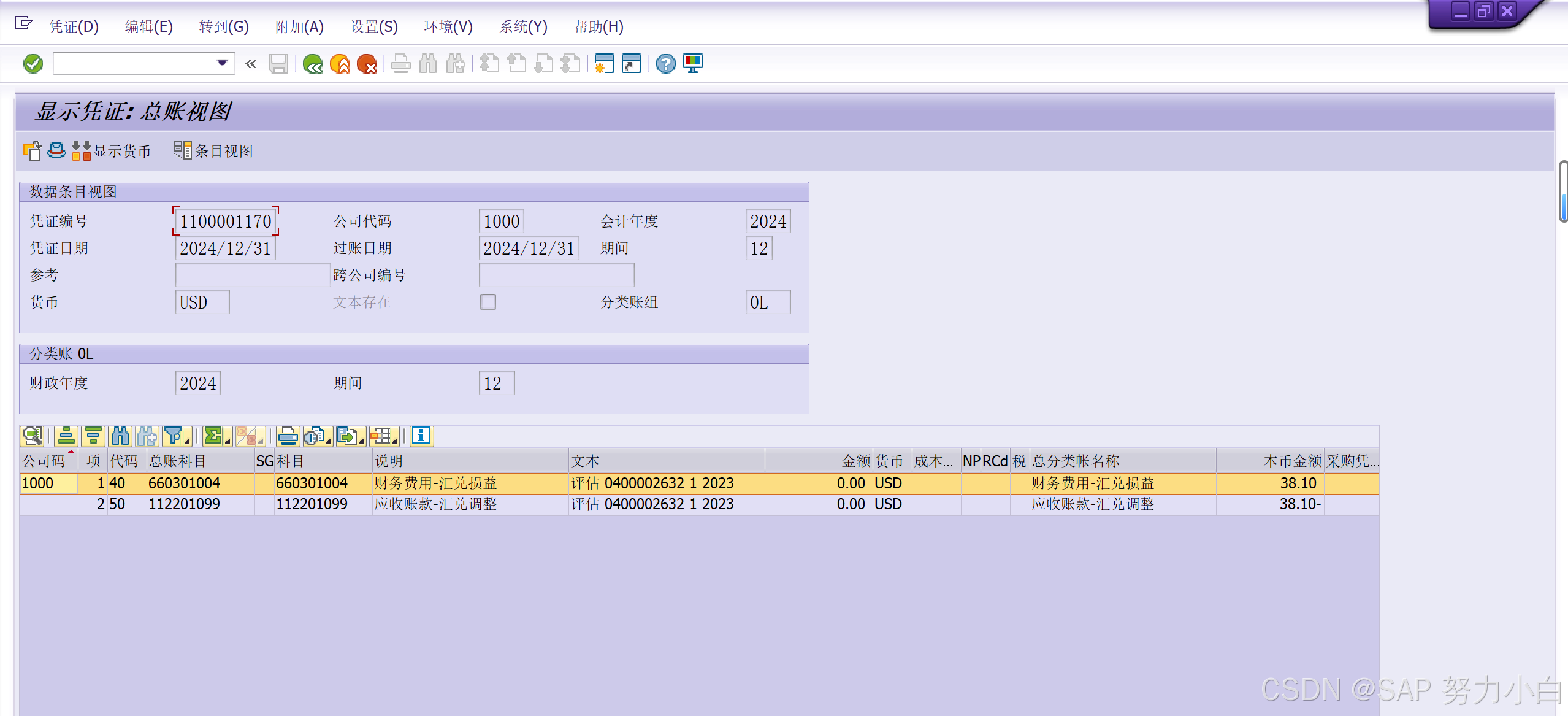The height and width of the screenshot is (716, 1568).
Task: Print the grid using the printer icon
Action: point(287,436)
